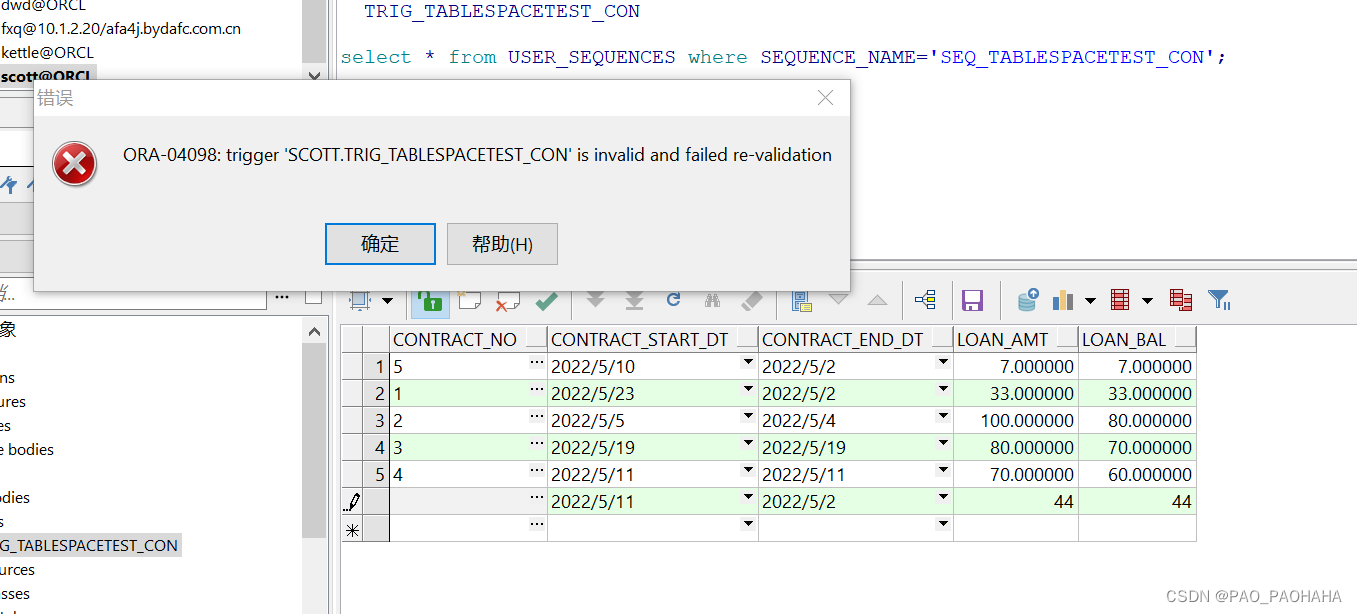The height and width of the screenshot is (614, 1357).
Task: Delete the current record
Action: tap(507, 300)
